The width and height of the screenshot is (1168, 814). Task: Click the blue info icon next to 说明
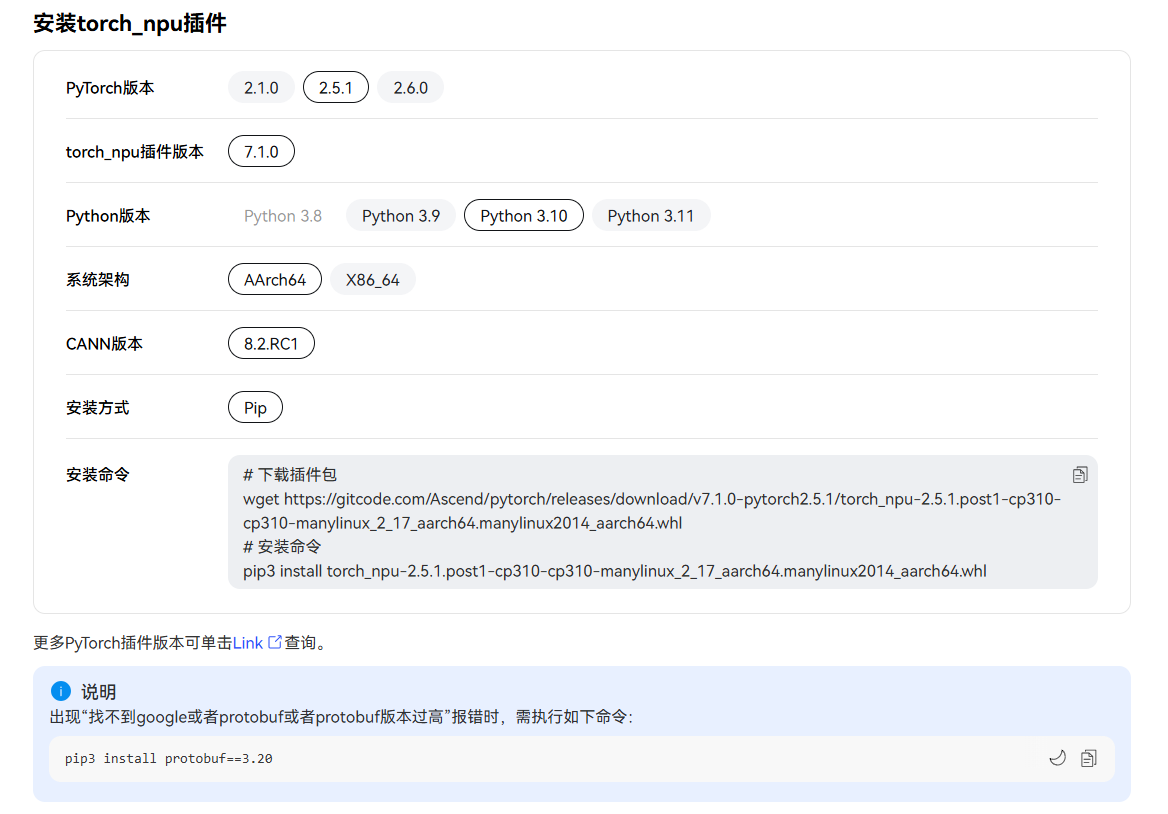[61, 691]
